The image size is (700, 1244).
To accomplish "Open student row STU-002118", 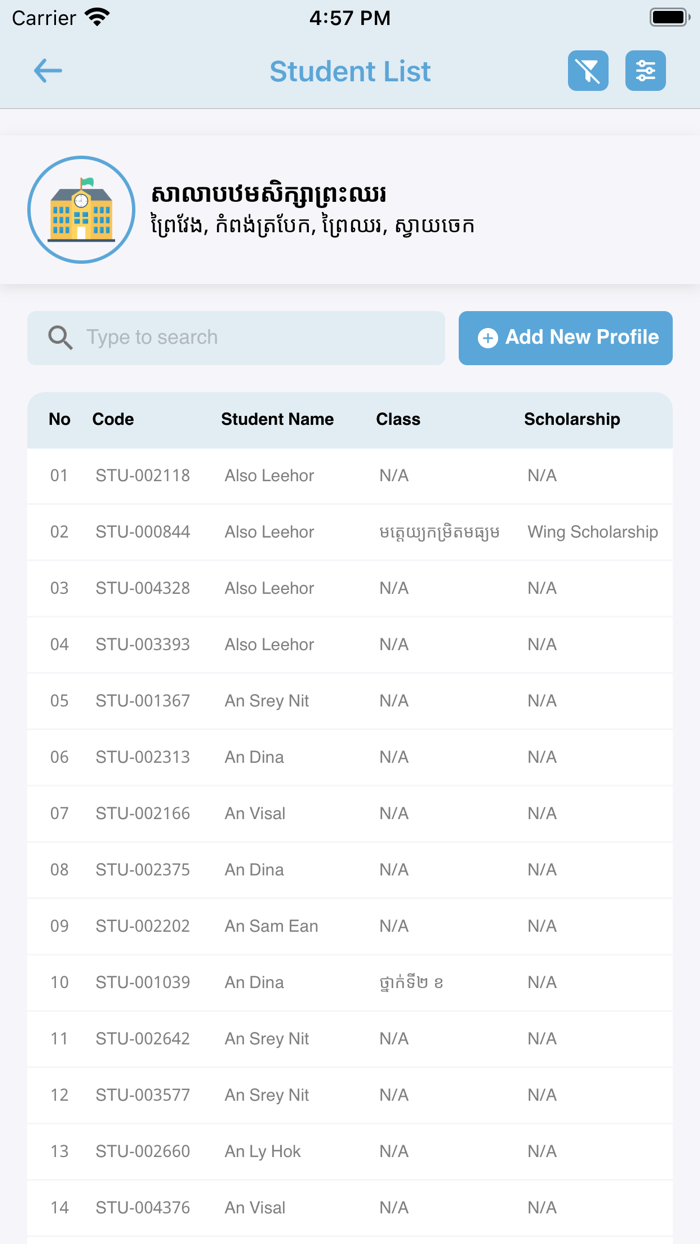I will 350,476.
